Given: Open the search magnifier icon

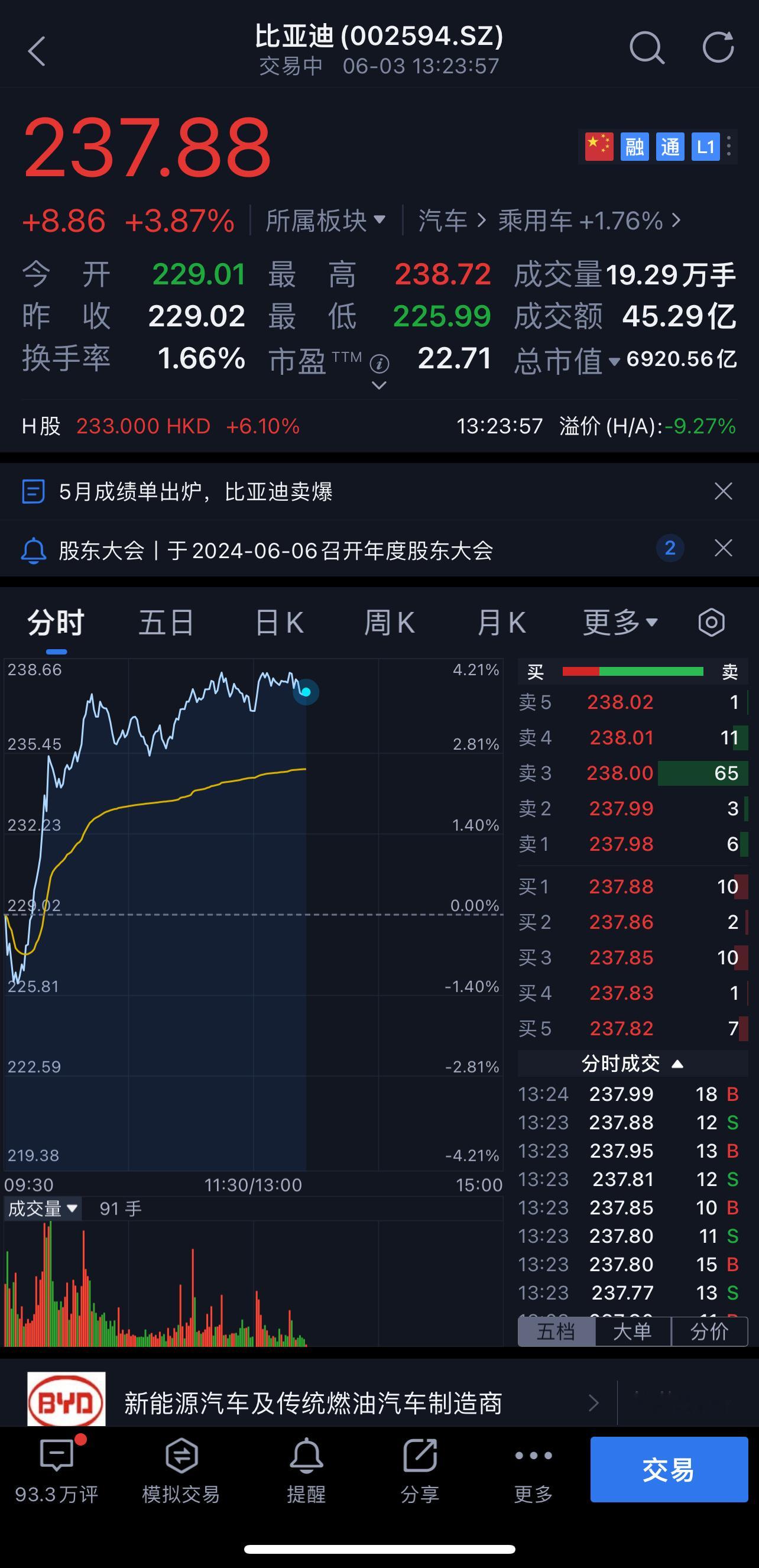Looking at the screenshot, I should (647, 47).
